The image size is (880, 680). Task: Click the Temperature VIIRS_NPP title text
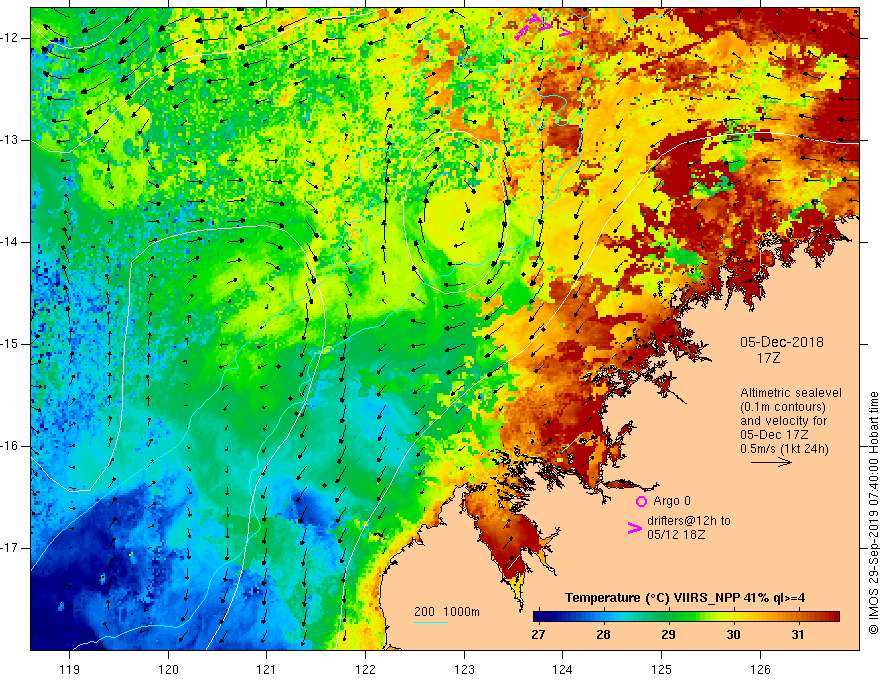pos(685,598)
